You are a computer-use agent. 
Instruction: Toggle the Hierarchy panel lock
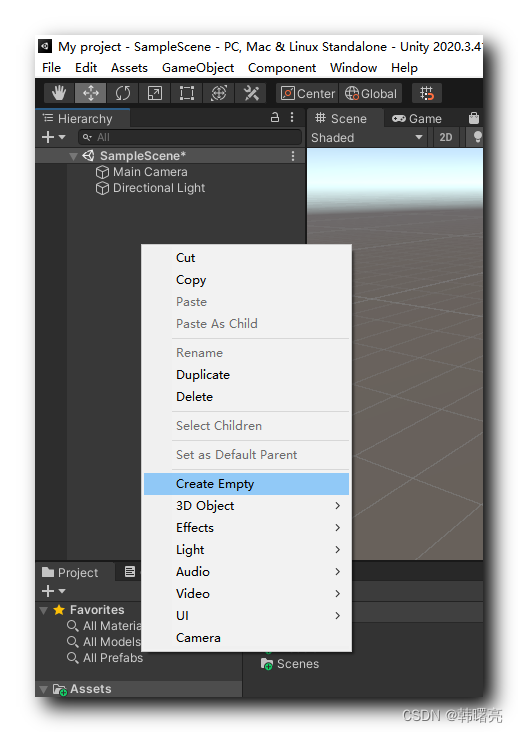(x=275, y=117)
